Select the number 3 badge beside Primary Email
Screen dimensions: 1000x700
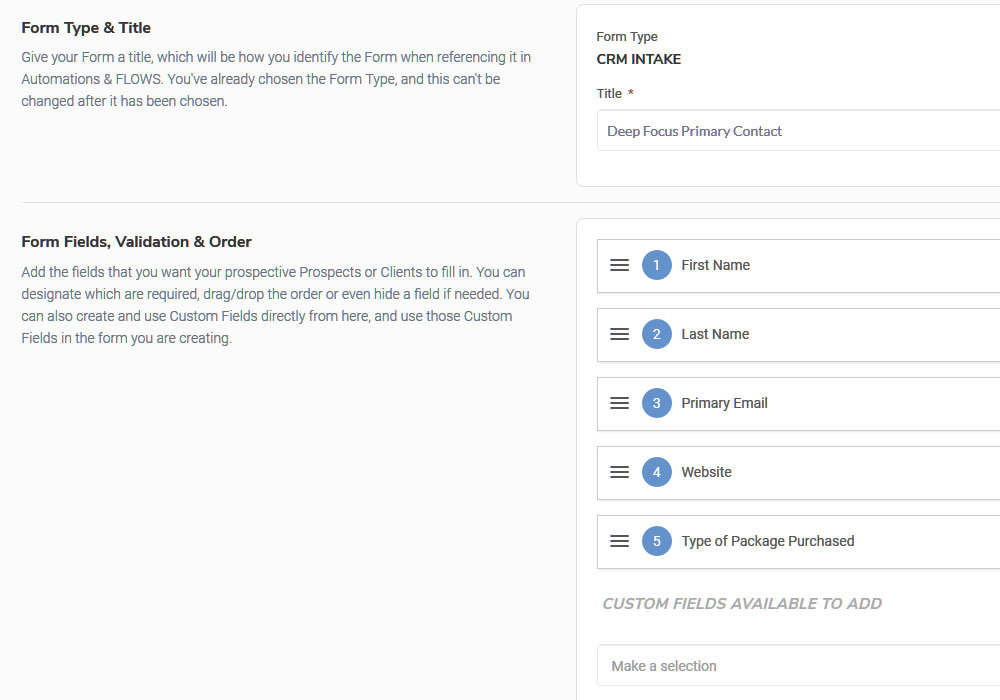pos(656,403)
